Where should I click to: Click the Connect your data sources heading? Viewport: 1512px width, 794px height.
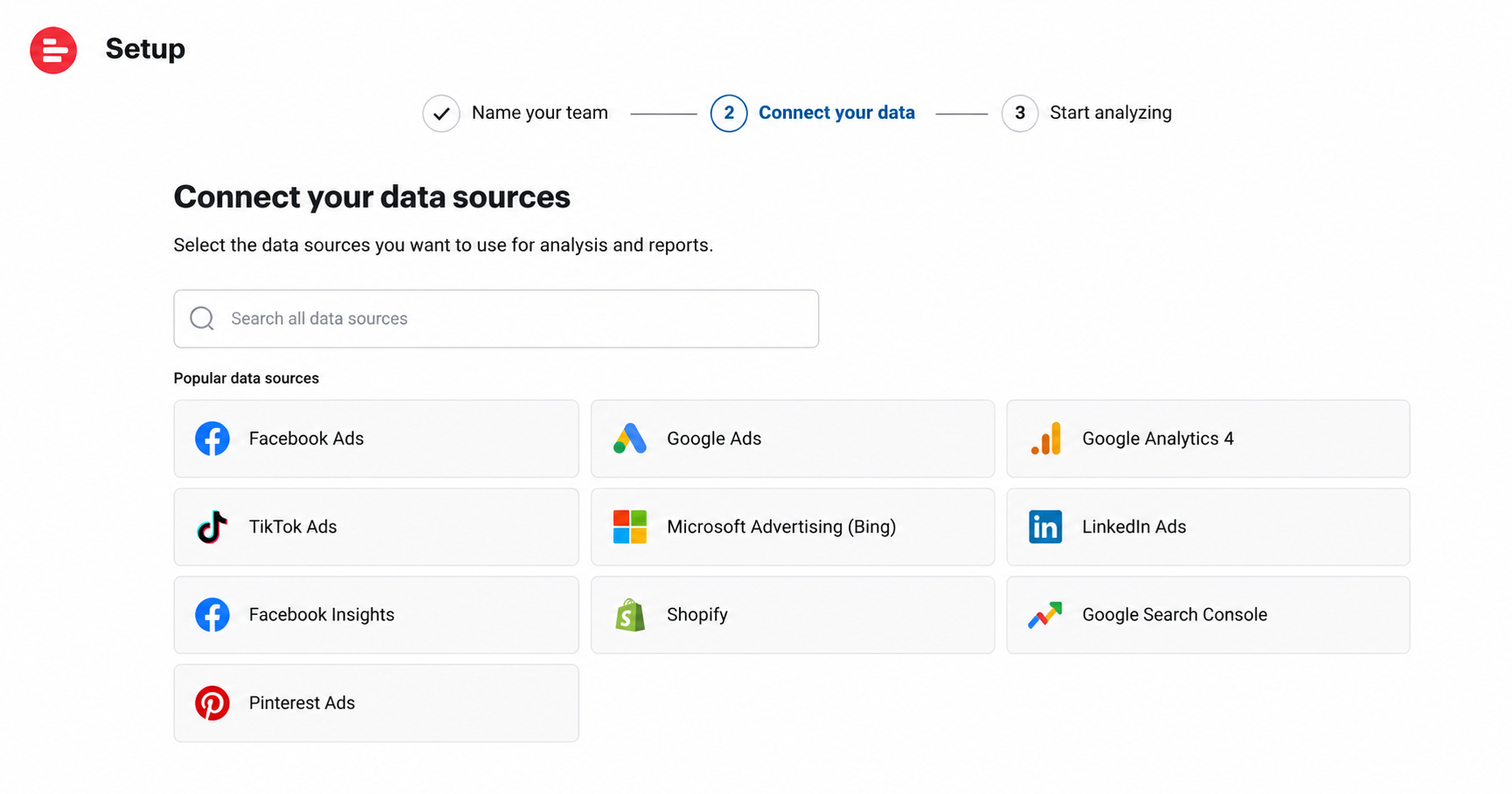371,197
